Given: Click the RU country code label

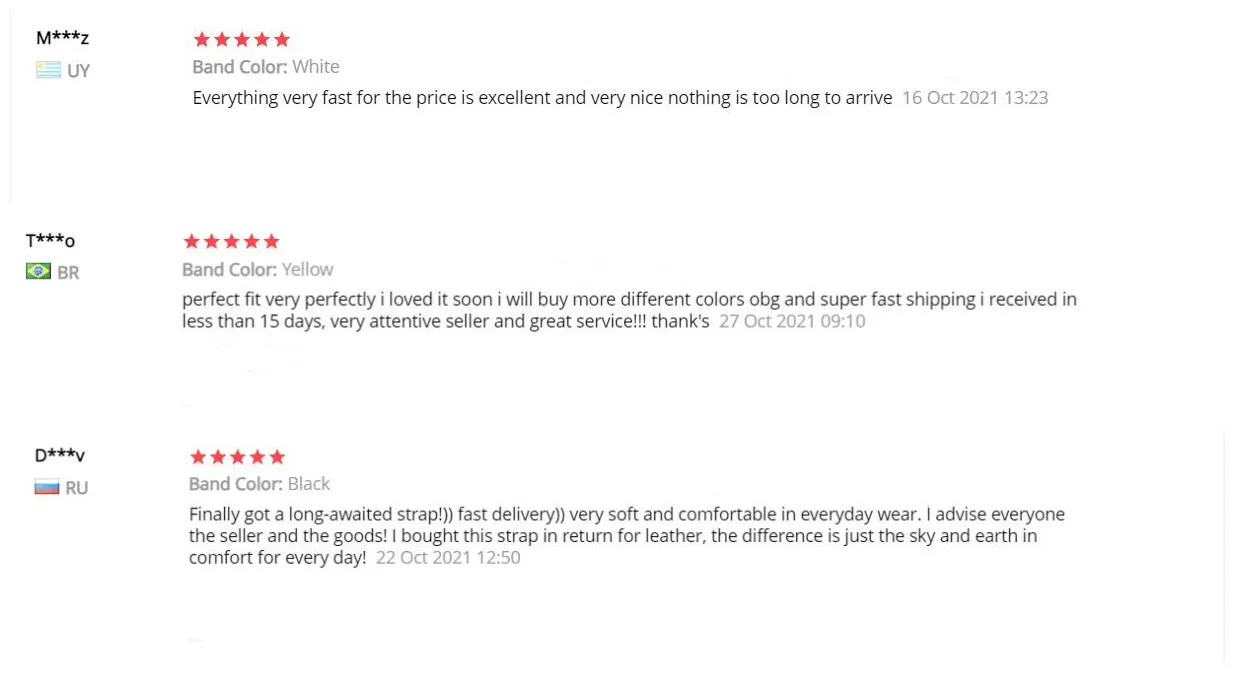Looking at the screenshot, I should pos(77,488).
